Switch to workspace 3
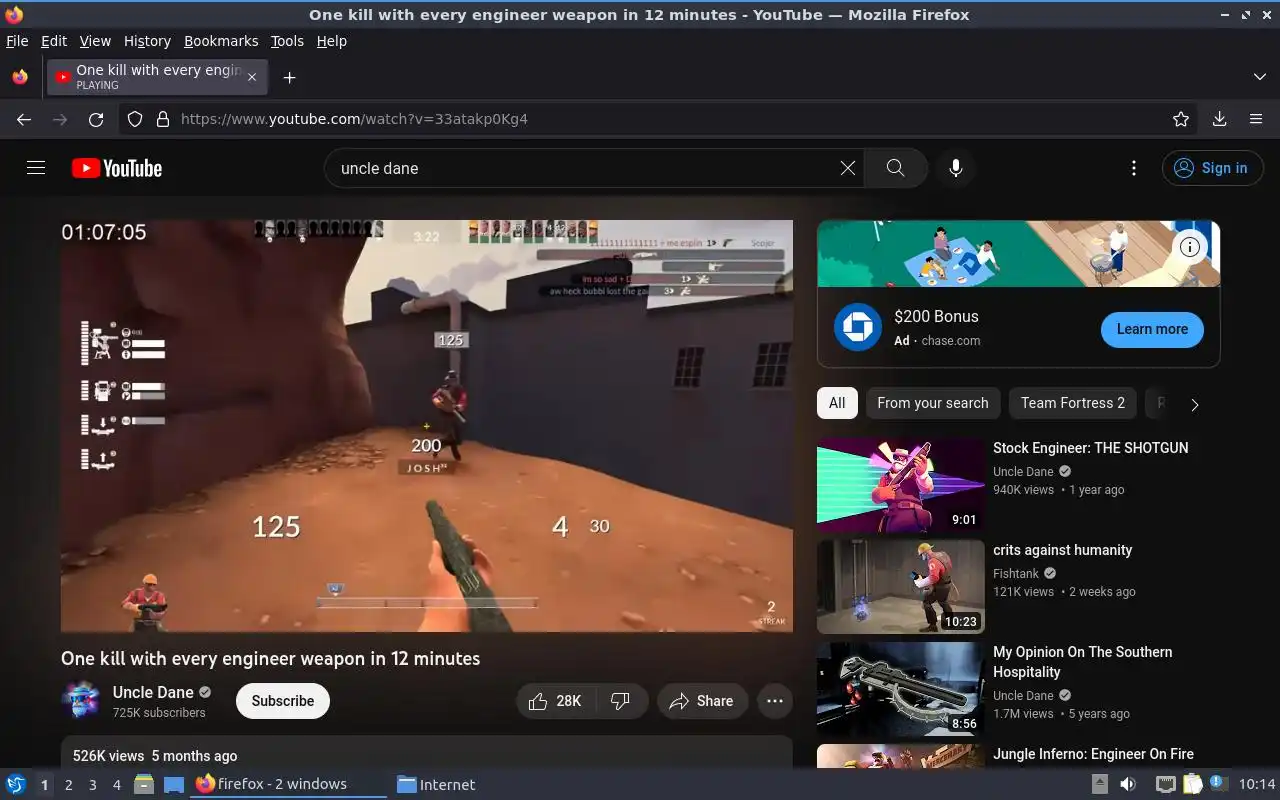The width and height of the screenshot is (1280, 800). pyautogui.click(x=92, y=785)
